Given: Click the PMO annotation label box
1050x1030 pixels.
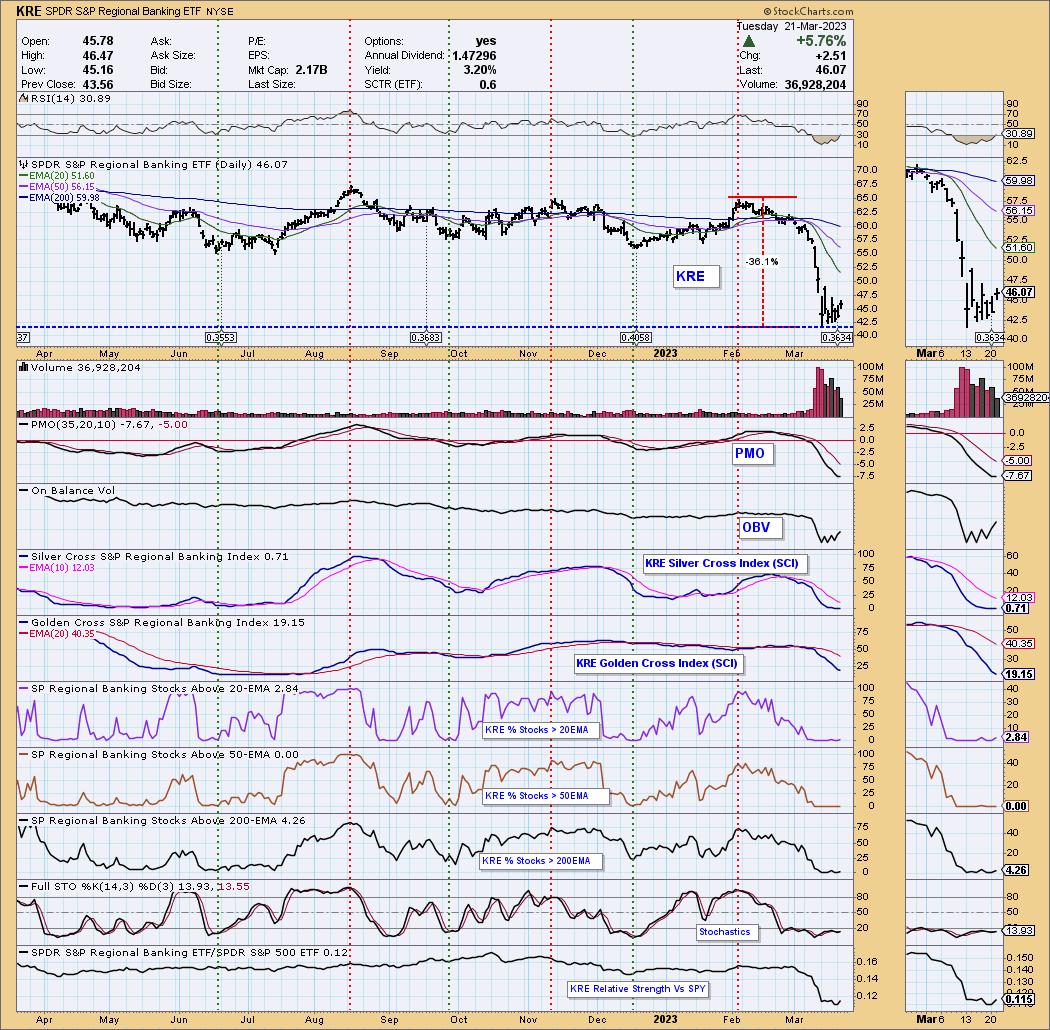Looking at the screenshot, I should [x=753, y=453].
